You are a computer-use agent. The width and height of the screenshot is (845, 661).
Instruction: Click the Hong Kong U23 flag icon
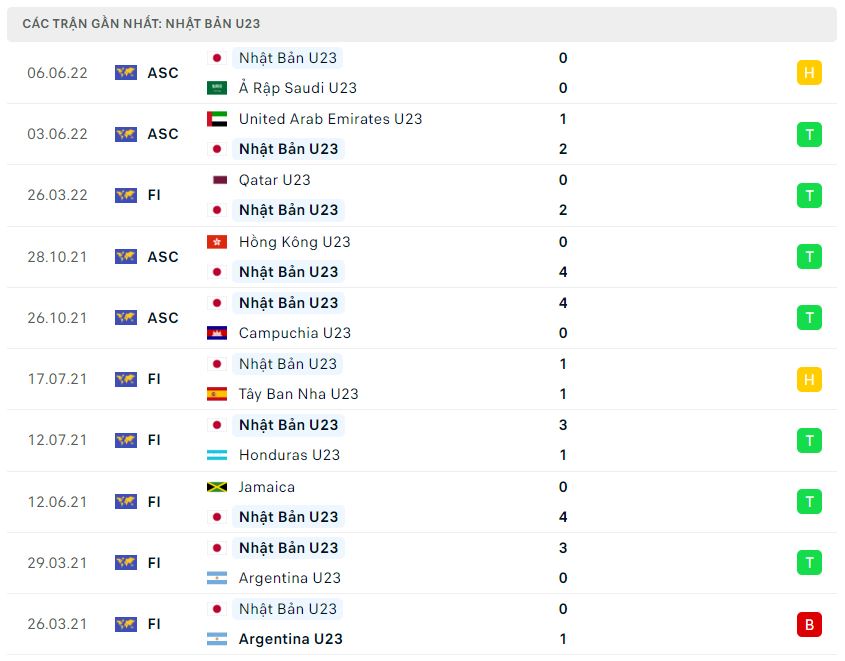(x=217, y=242)
